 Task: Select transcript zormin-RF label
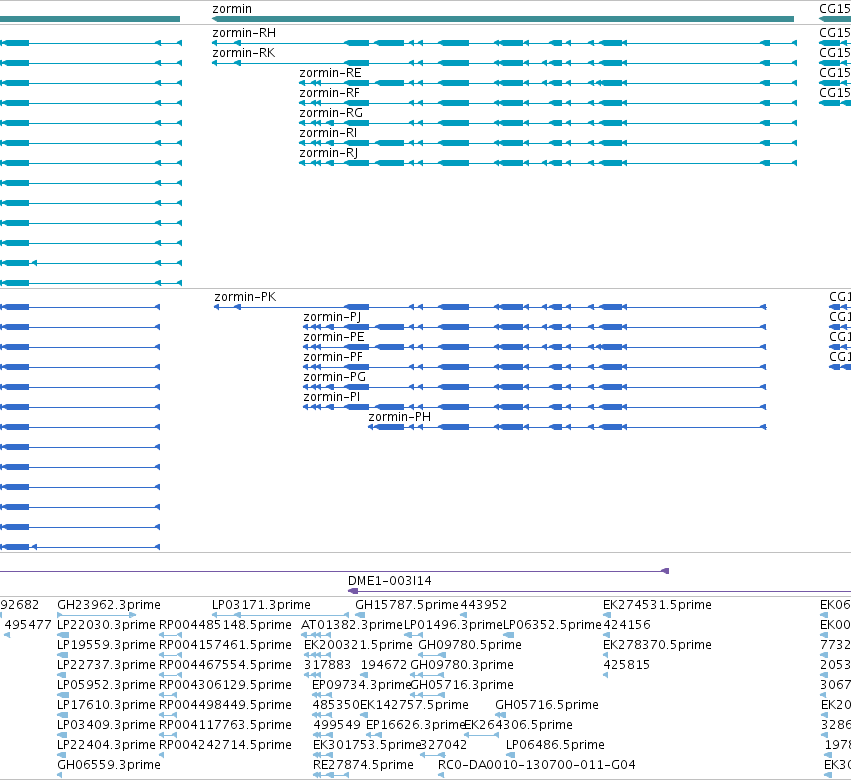[329, 93]
